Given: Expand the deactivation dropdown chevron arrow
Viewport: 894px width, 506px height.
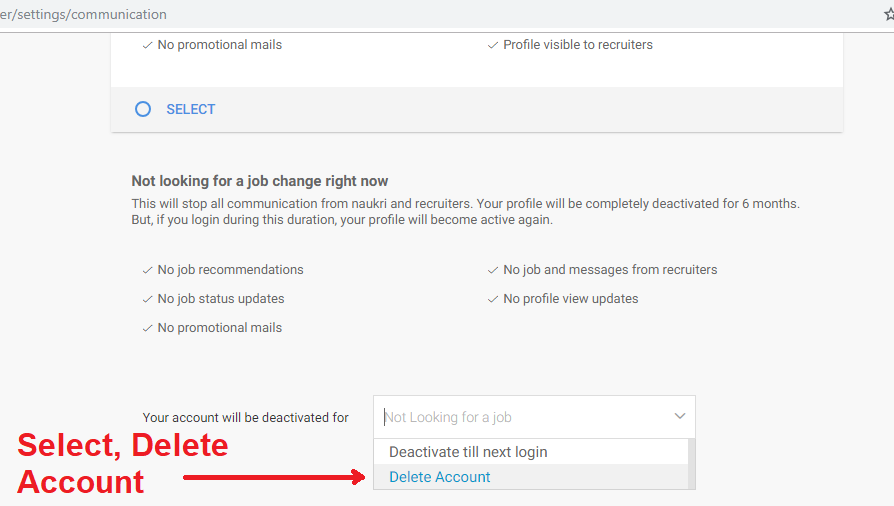Looking at the screenshot, I should coord(680,416).
